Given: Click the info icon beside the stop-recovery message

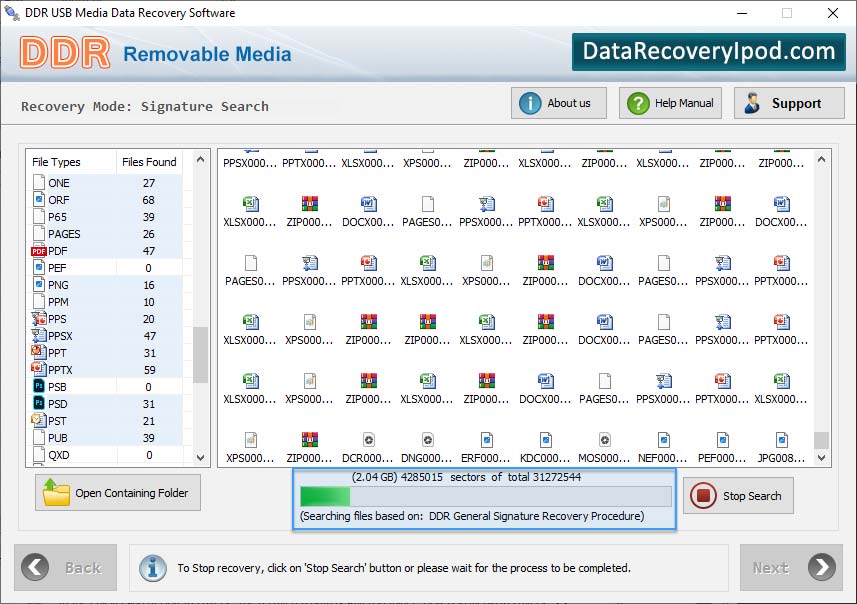Looking at the screenshot, I should (153, 568).
